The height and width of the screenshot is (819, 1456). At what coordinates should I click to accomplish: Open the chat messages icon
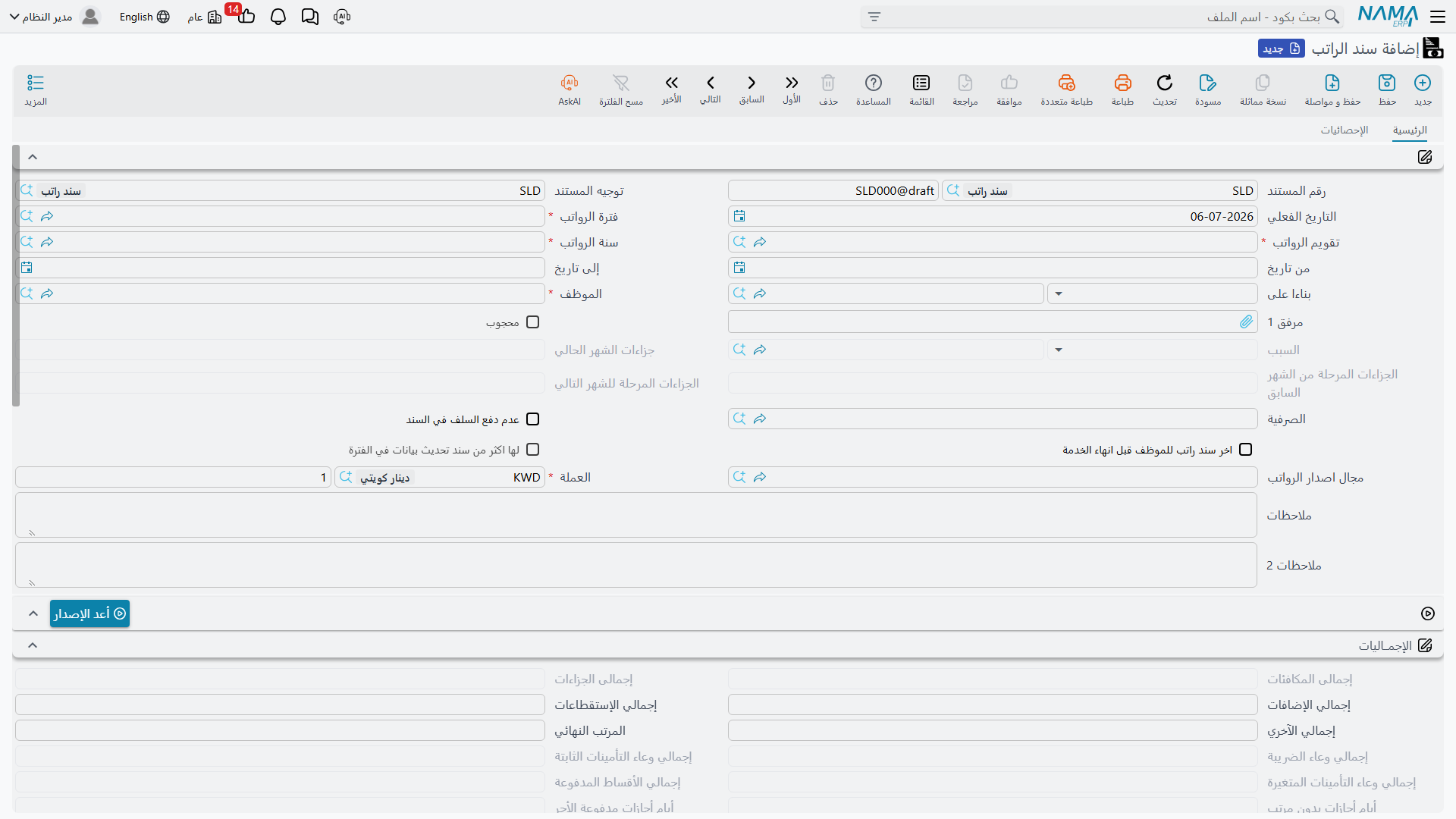(x=310, y=17)
